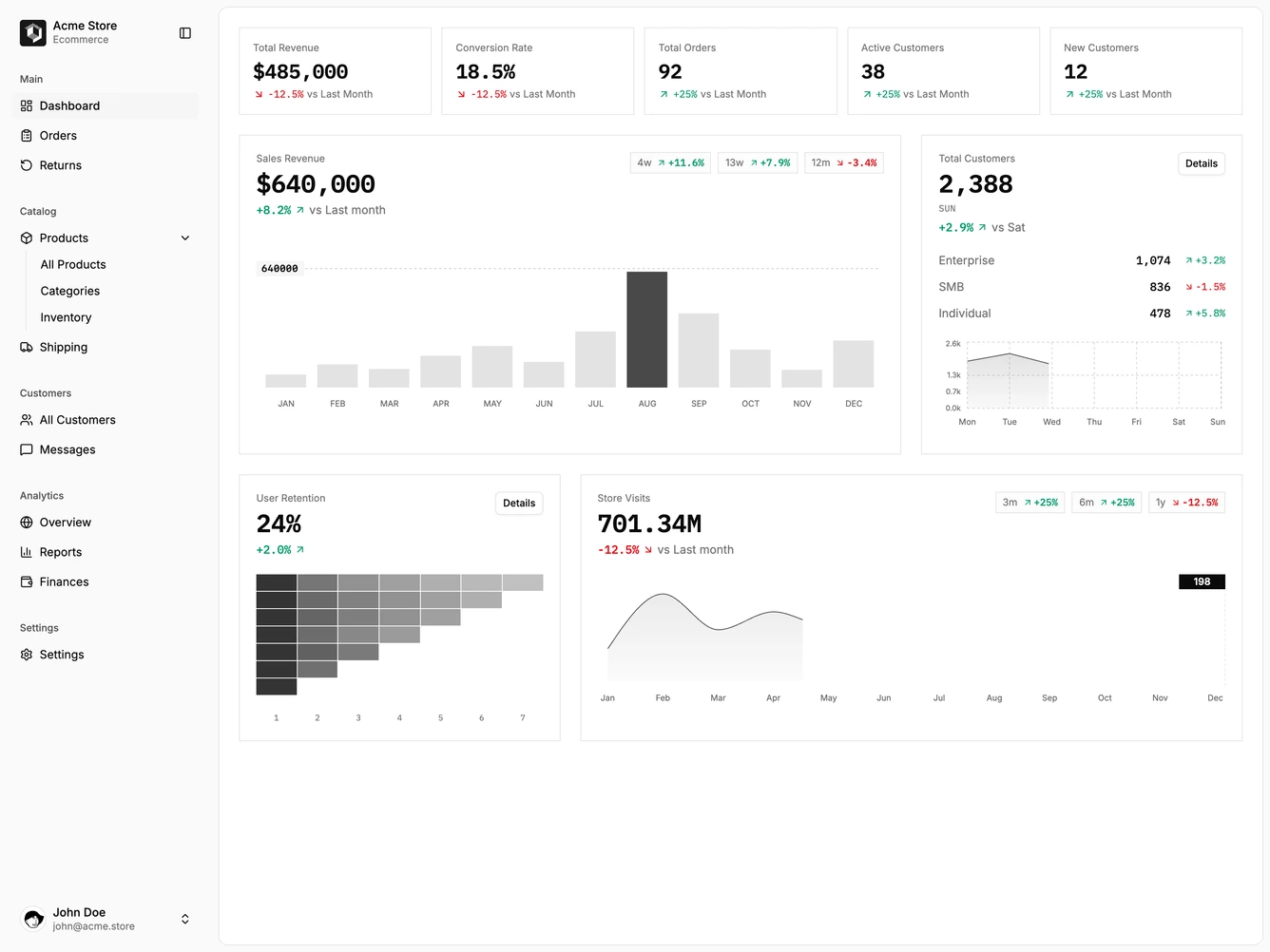Click the Enterprise customers row label
The height and width of the screenshot is (952, 1270).
[967, 260]
